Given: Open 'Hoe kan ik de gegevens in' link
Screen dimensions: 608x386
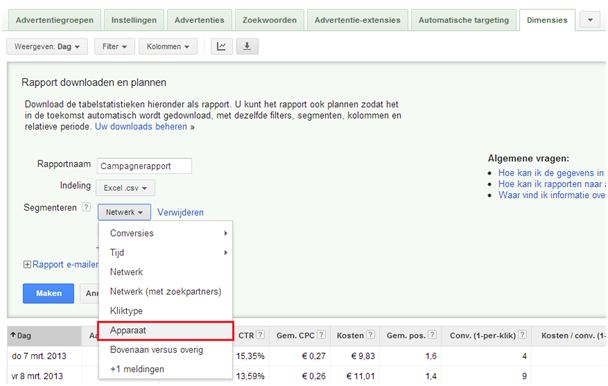Looking at the screenshot, I should [551, 173].
